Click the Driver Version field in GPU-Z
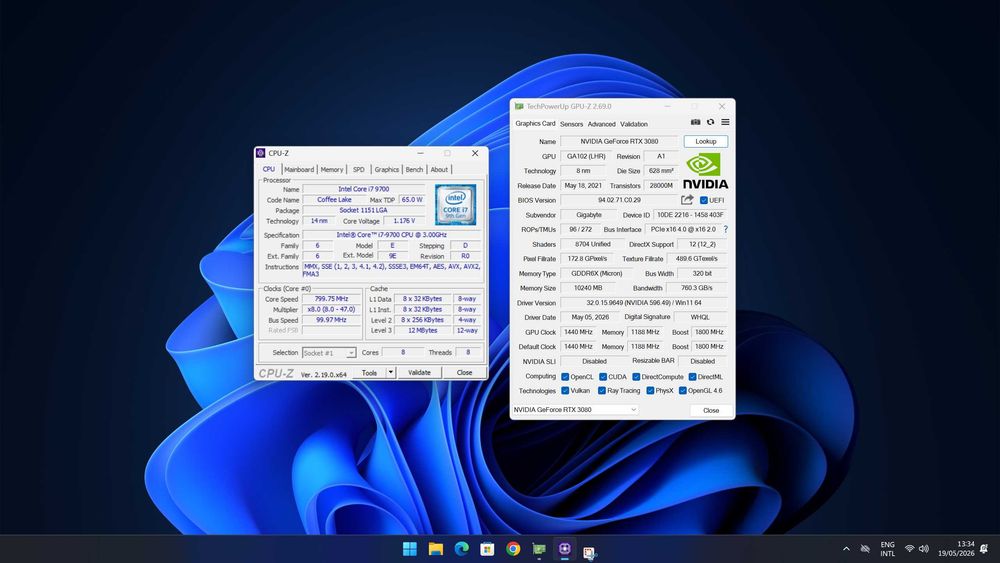1000x563 pixels. click(644, 303)
